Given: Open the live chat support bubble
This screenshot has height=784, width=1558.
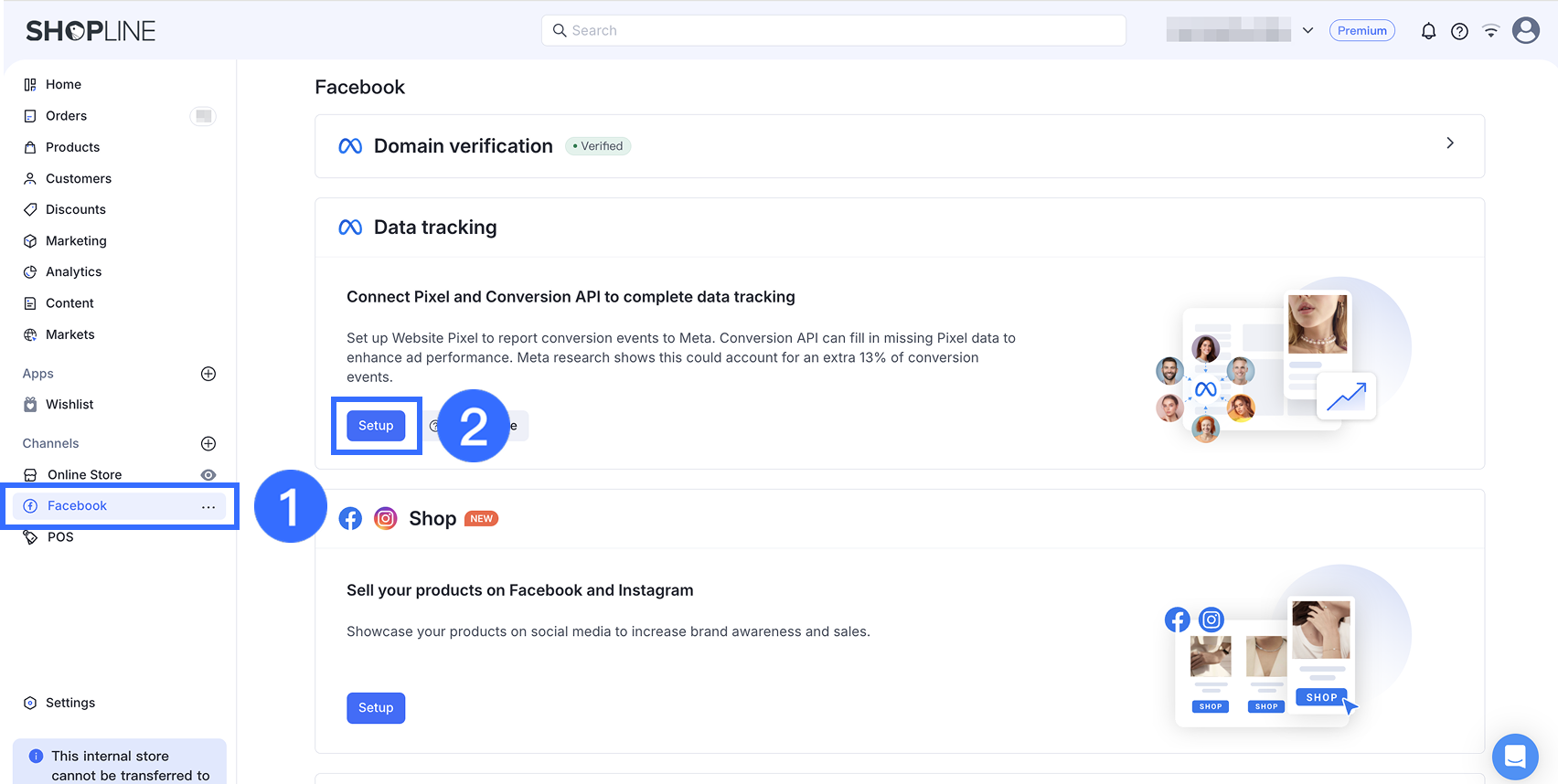Looking at the screenshot, I should [1515, 757].
